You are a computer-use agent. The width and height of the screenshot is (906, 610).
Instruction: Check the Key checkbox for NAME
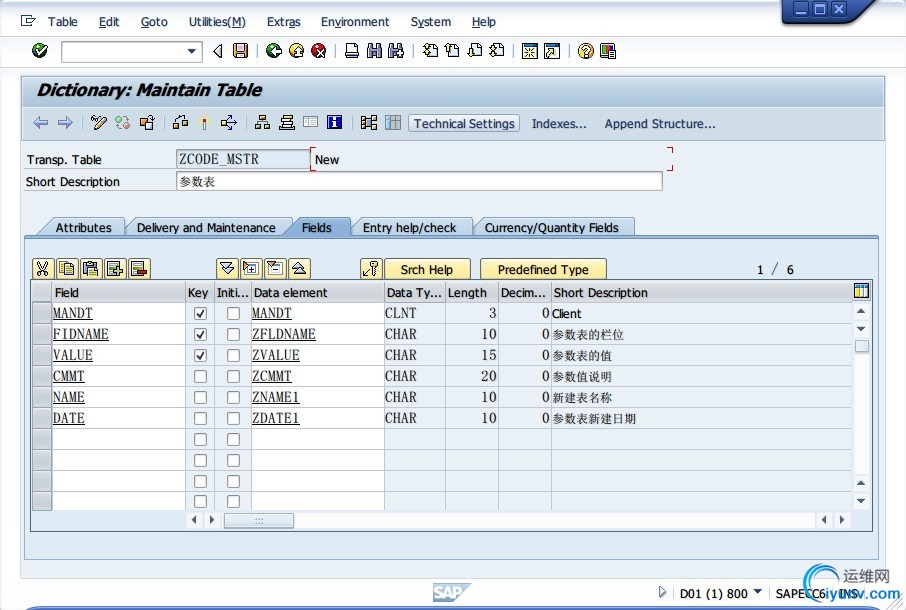pos(200,397)
